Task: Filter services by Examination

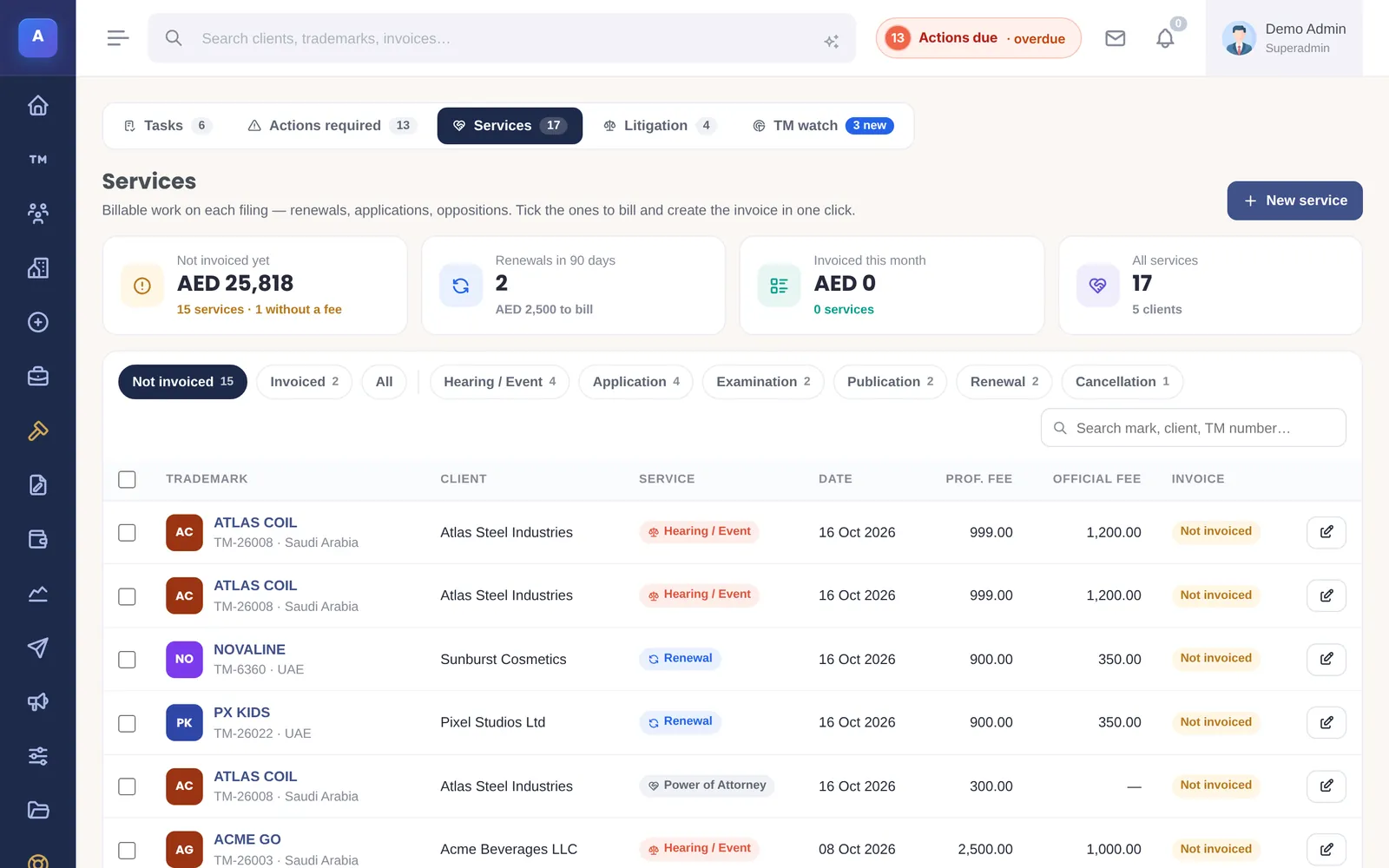Action: 763,382
